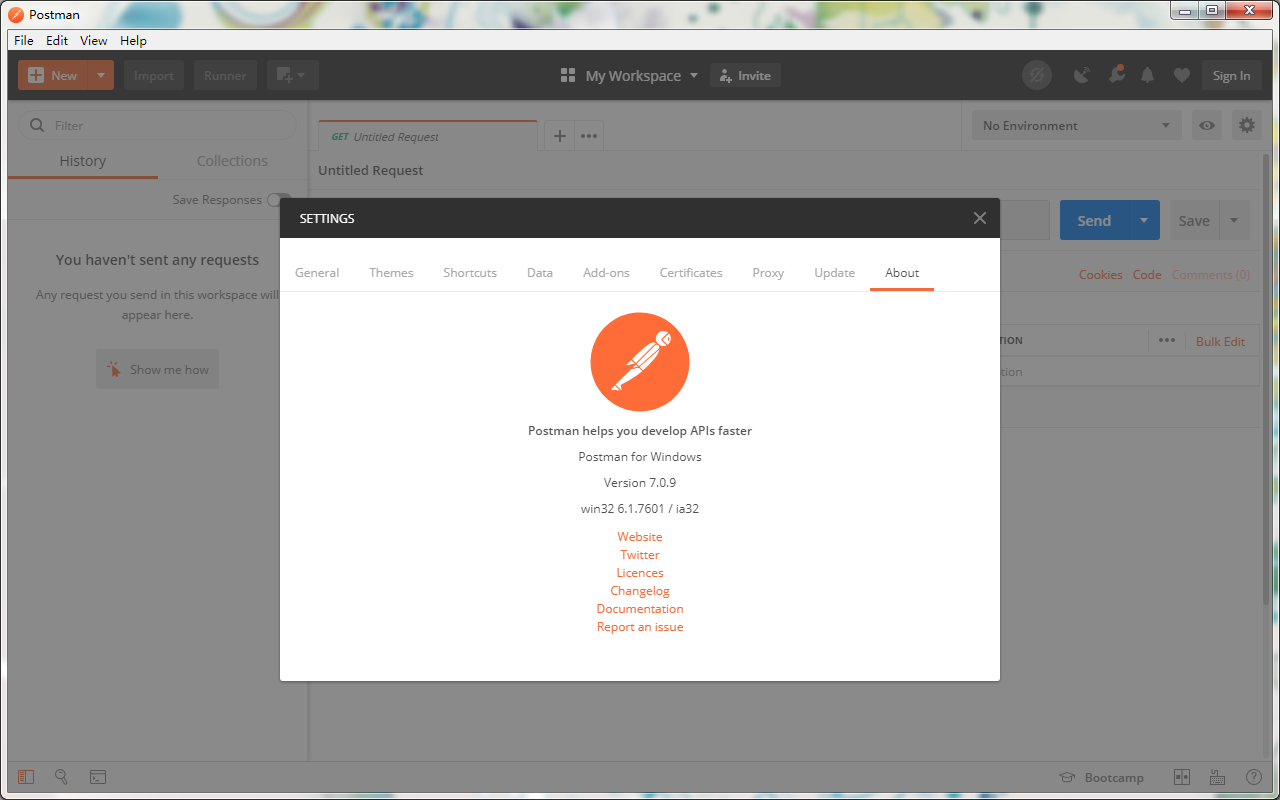Toggle the Save Responses switch

pyautogui.click(x=279, y=200)
